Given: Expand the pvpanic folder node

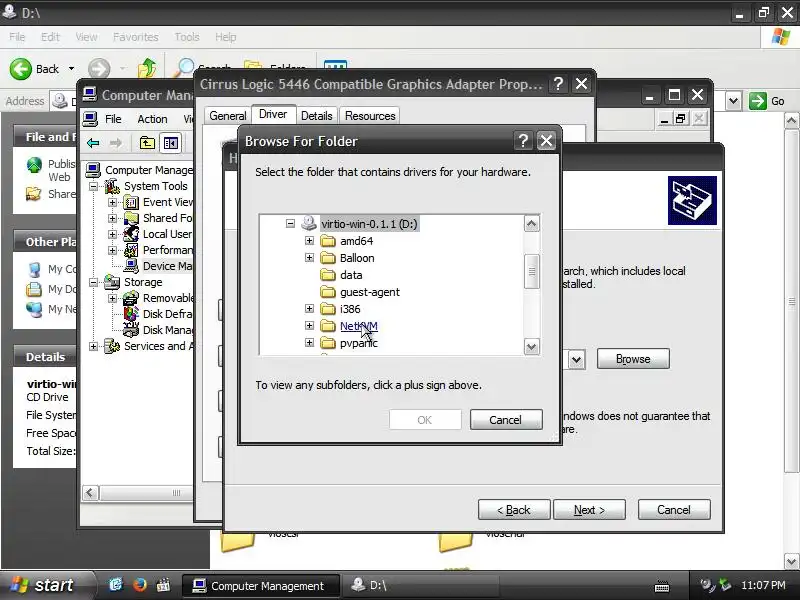Looking at the screenshot, I should point(309,342).
